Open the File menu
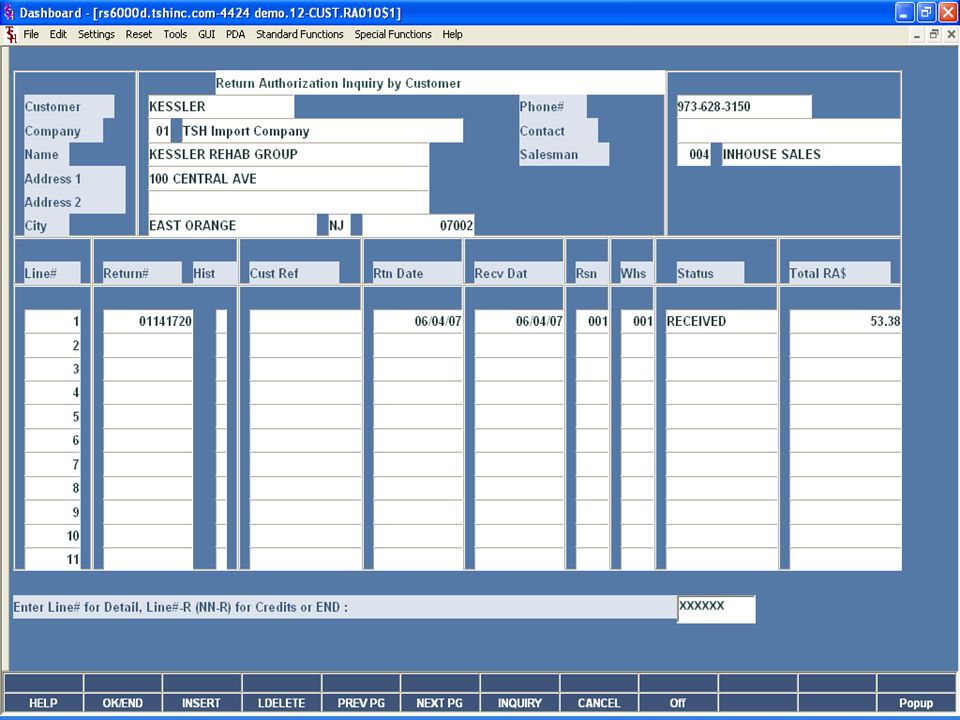Image resolution: width=960 pixels, height=720 pixels. tap(31, 34)
